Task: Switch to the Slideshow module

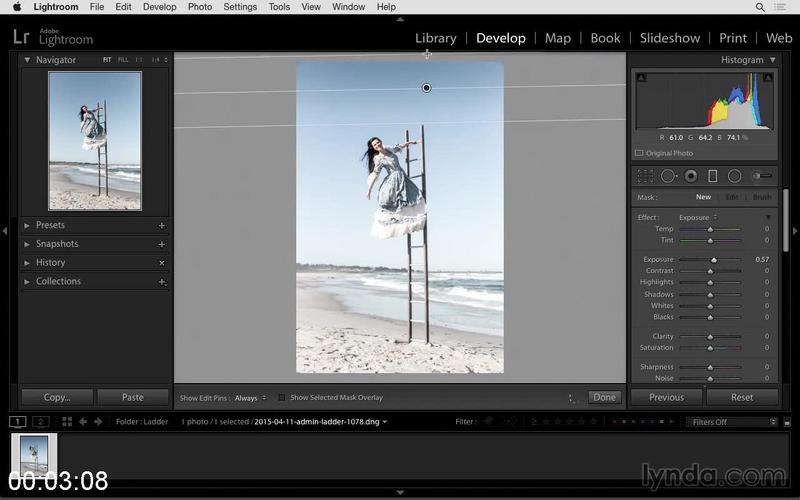Action: [x=670, y=38]
